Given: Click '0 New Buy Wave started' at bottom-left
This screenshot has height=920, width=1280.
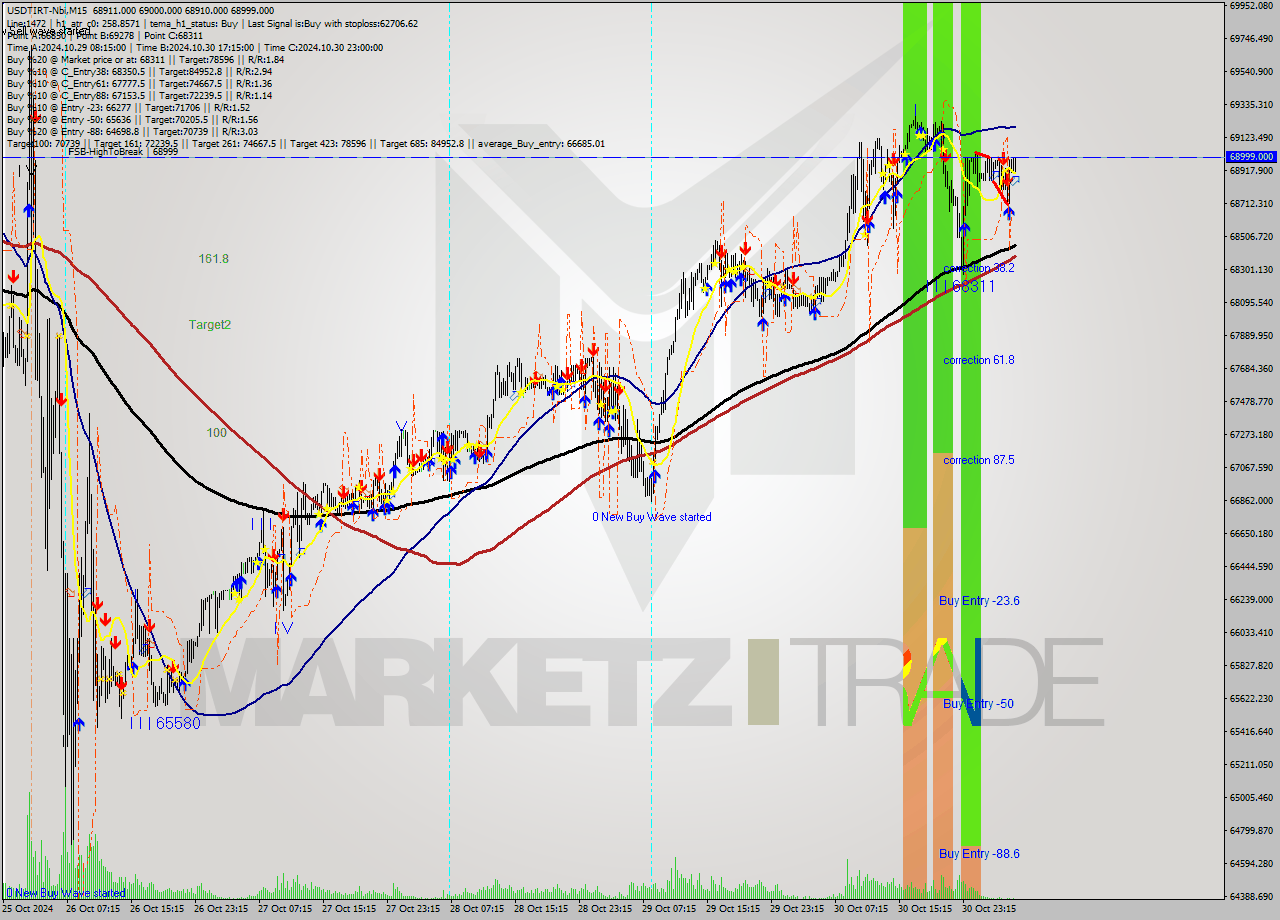Looking at the screenshot, I should pyautogui.click(x=66, y=893).
